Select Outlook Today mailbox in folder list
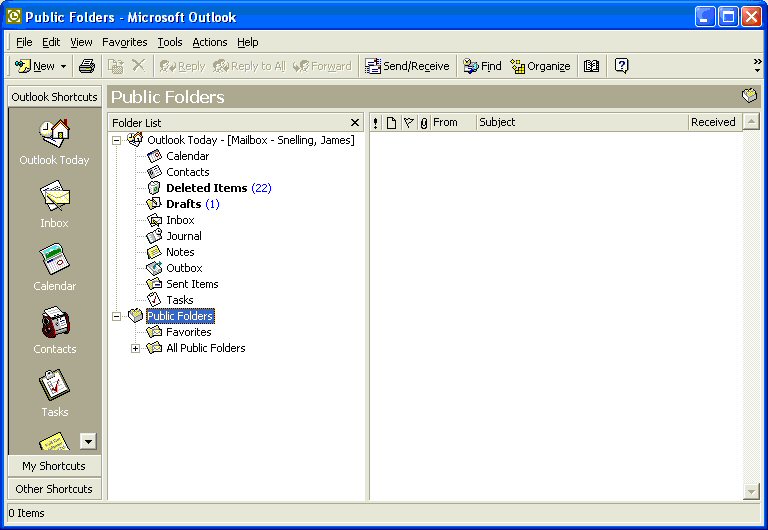Image resolution: width=768 pixels, height=530 pixels. [251, 140]
